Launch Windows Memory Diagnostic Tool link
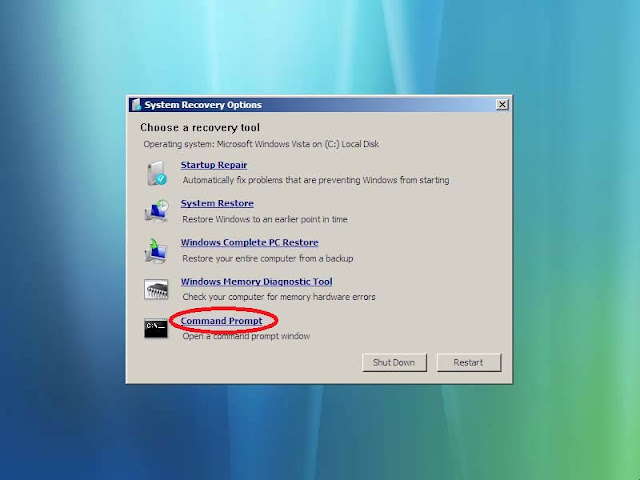The image size is (640, 480). pos(256,282)
